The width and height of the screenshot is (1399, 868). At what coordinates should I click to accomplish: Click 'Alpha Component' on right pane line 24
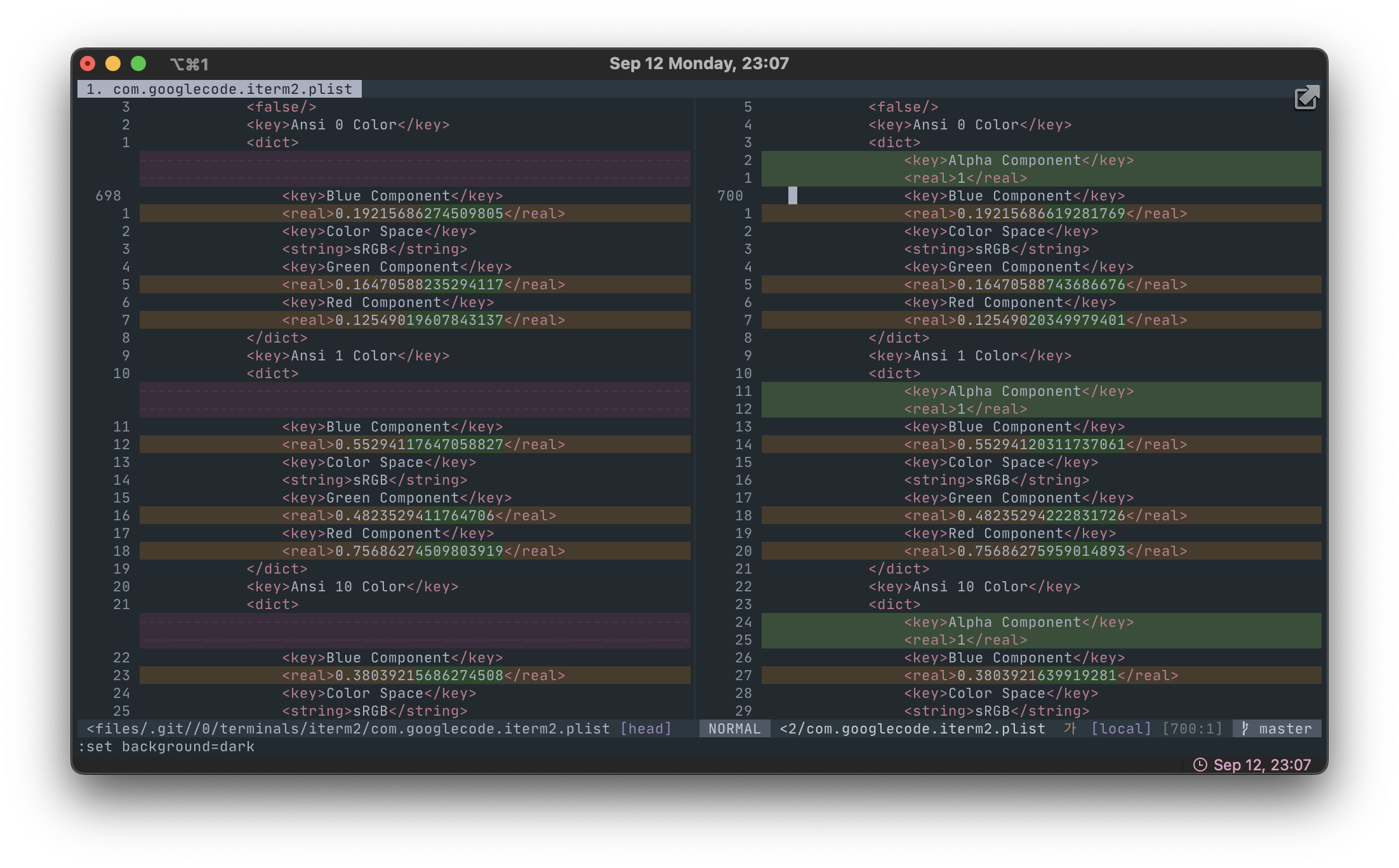point(1014,622)
